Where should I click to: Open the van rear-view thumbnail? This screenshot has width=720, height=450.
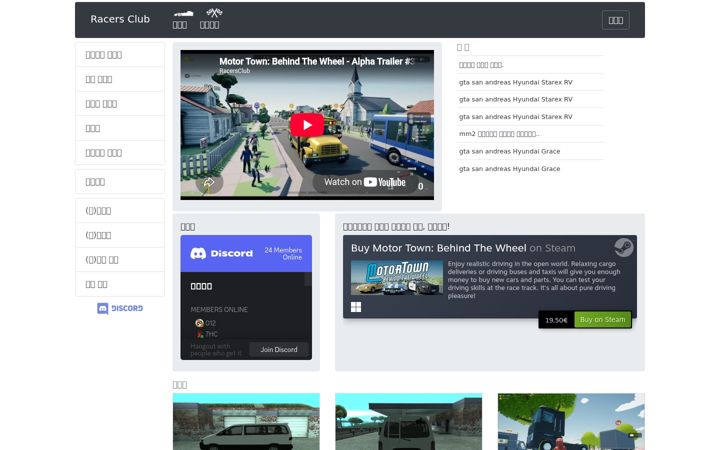409,422
